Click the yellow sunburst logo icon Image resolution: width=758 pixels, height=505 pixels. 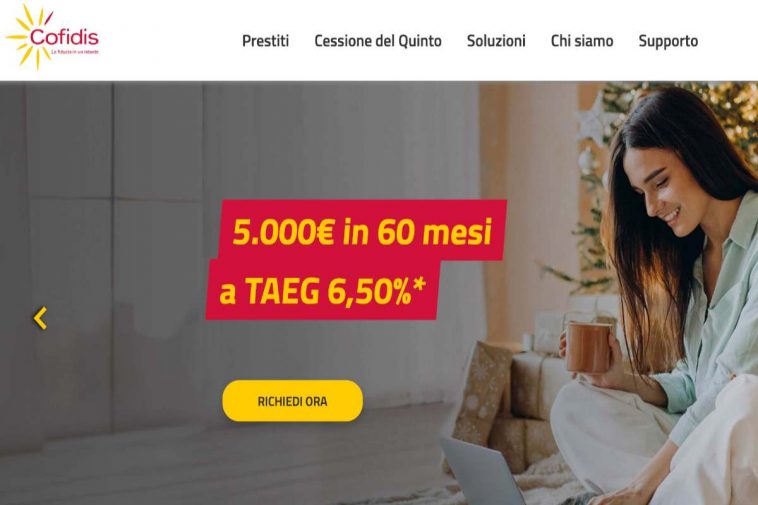(x=29, y=36)
